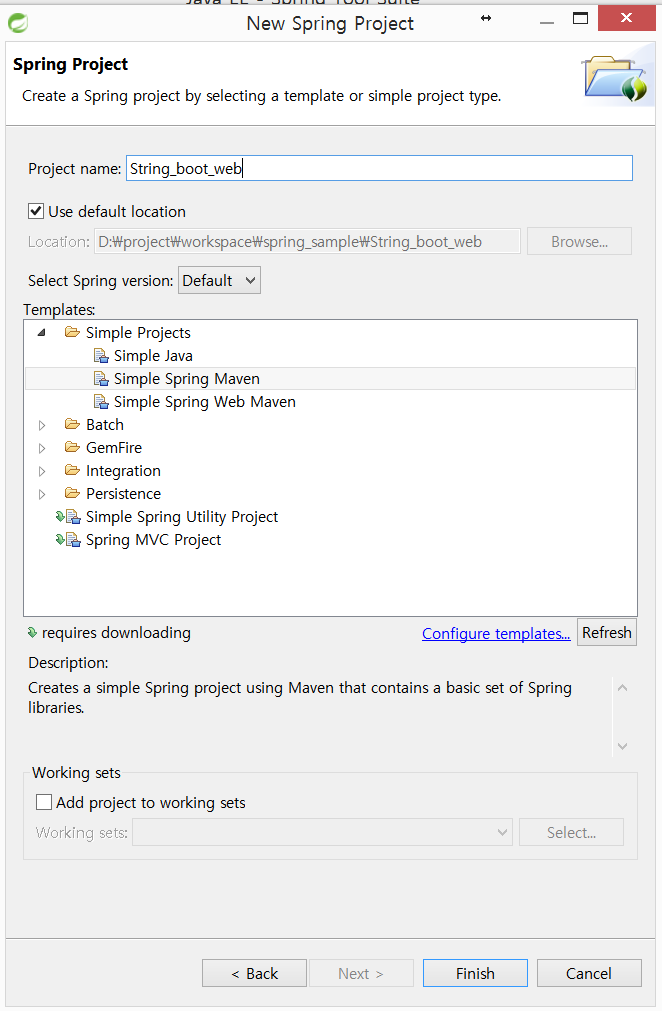Expand the Persistence folder arrow

[42, 495]
